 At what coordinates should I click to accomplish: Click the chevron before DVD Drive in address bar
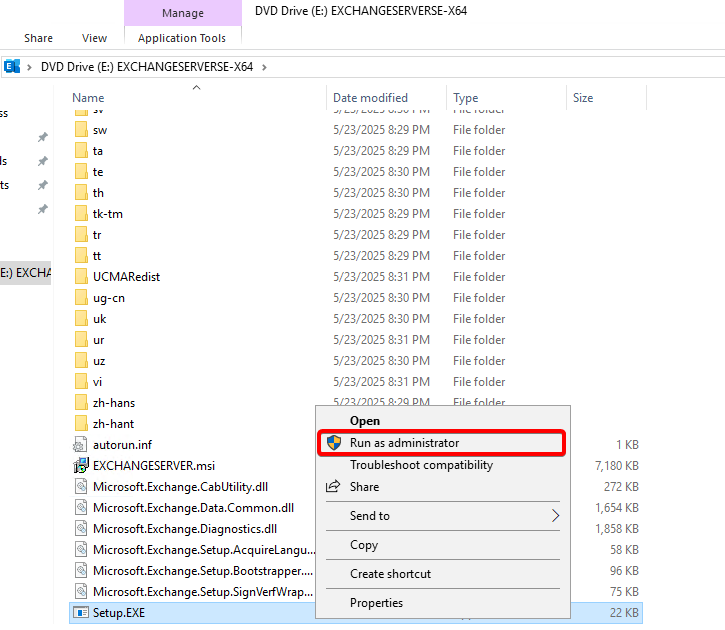[x=30, y=67]
